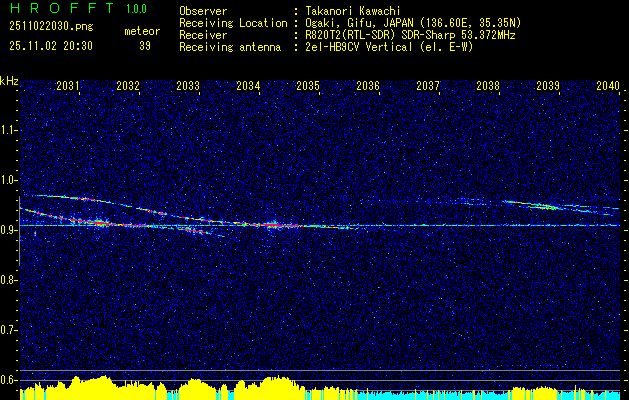This screenshot has height=400, width=629.
Task: Click the meteor count 39
Action: coord(145,46)
